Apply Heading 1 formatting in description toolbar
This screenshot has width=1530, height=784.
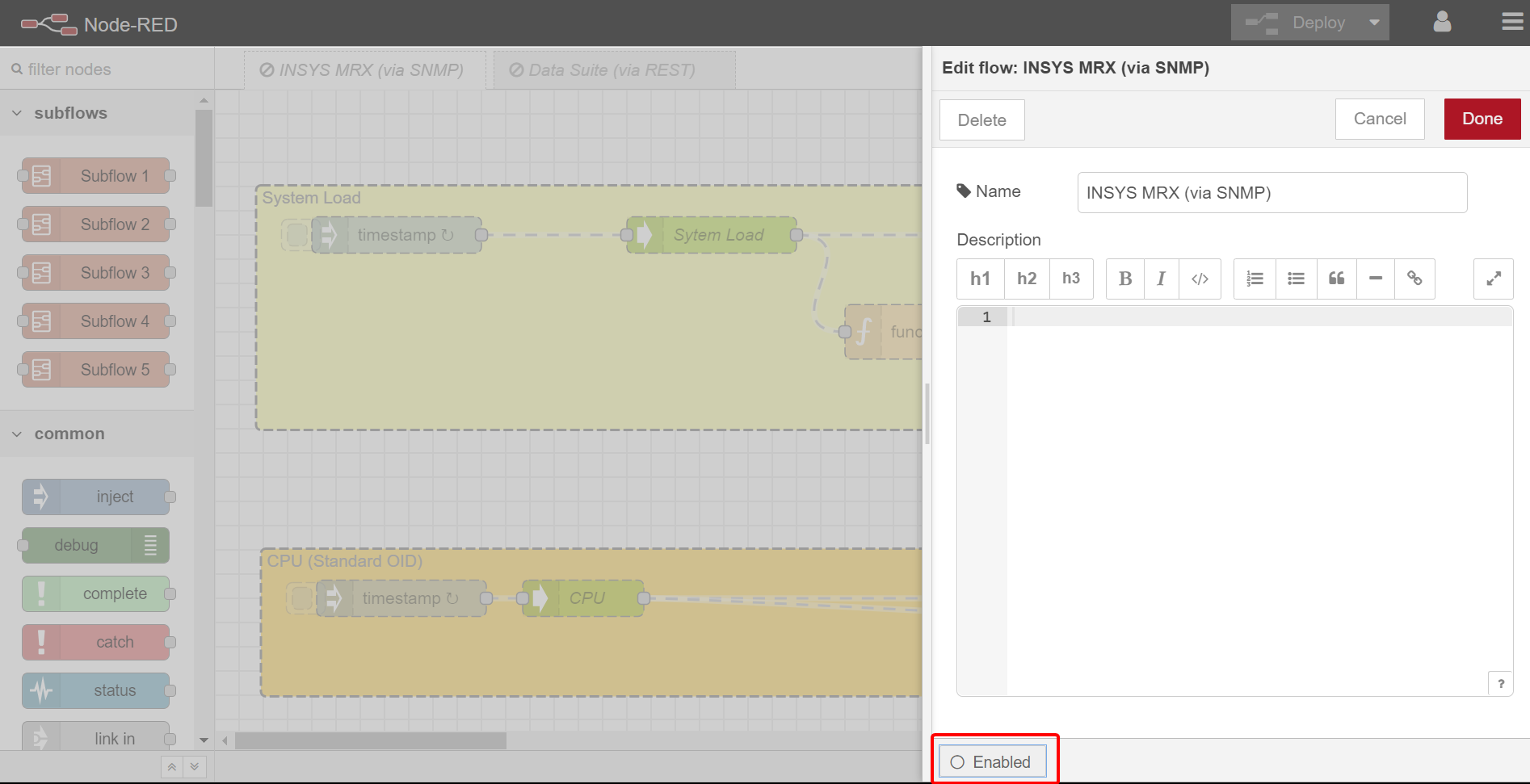point(980,279)
